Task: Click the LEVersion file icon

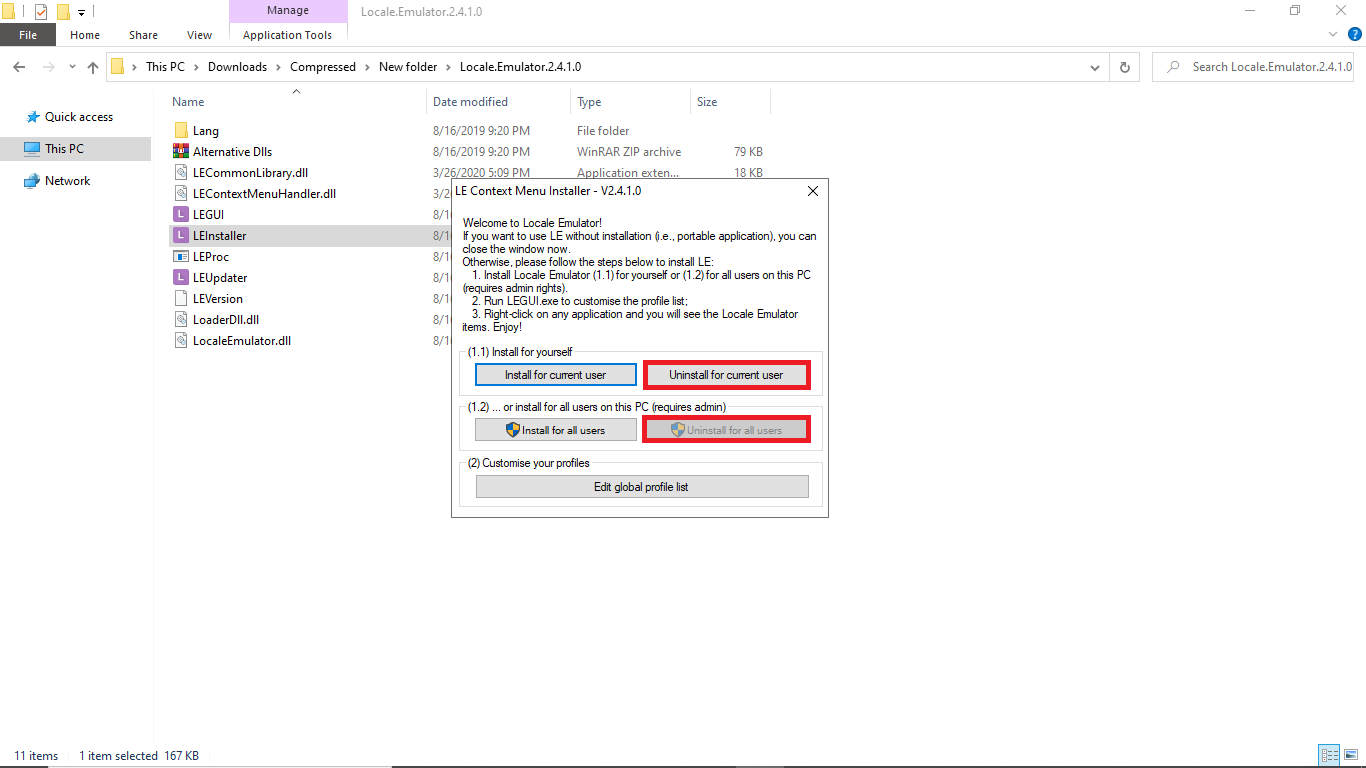Action: point(181,299)
